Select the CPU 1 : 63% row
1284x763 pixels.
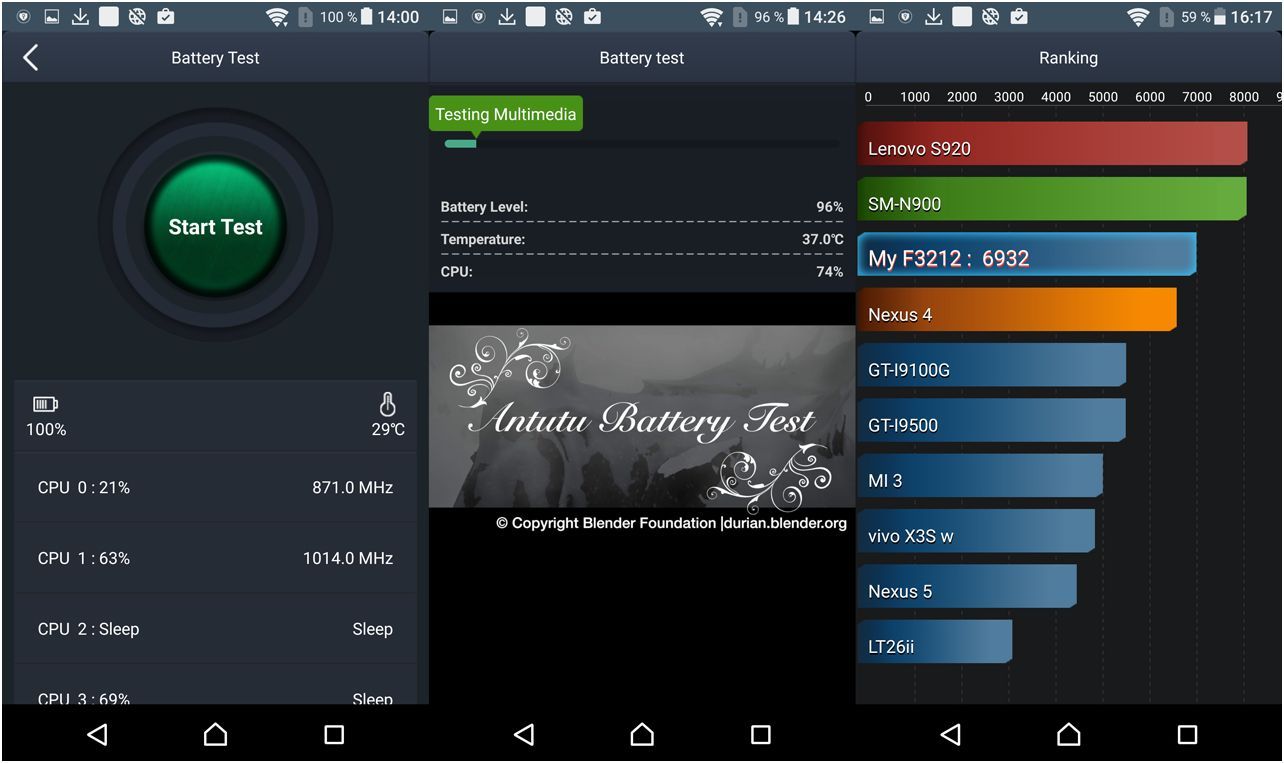pos(215,558)
